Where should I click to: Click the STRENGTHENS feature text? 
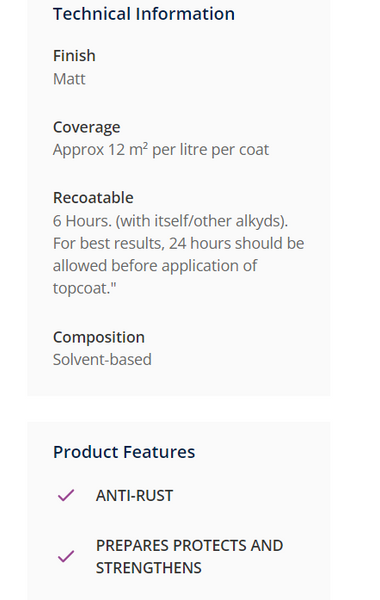tap(148, 568)
